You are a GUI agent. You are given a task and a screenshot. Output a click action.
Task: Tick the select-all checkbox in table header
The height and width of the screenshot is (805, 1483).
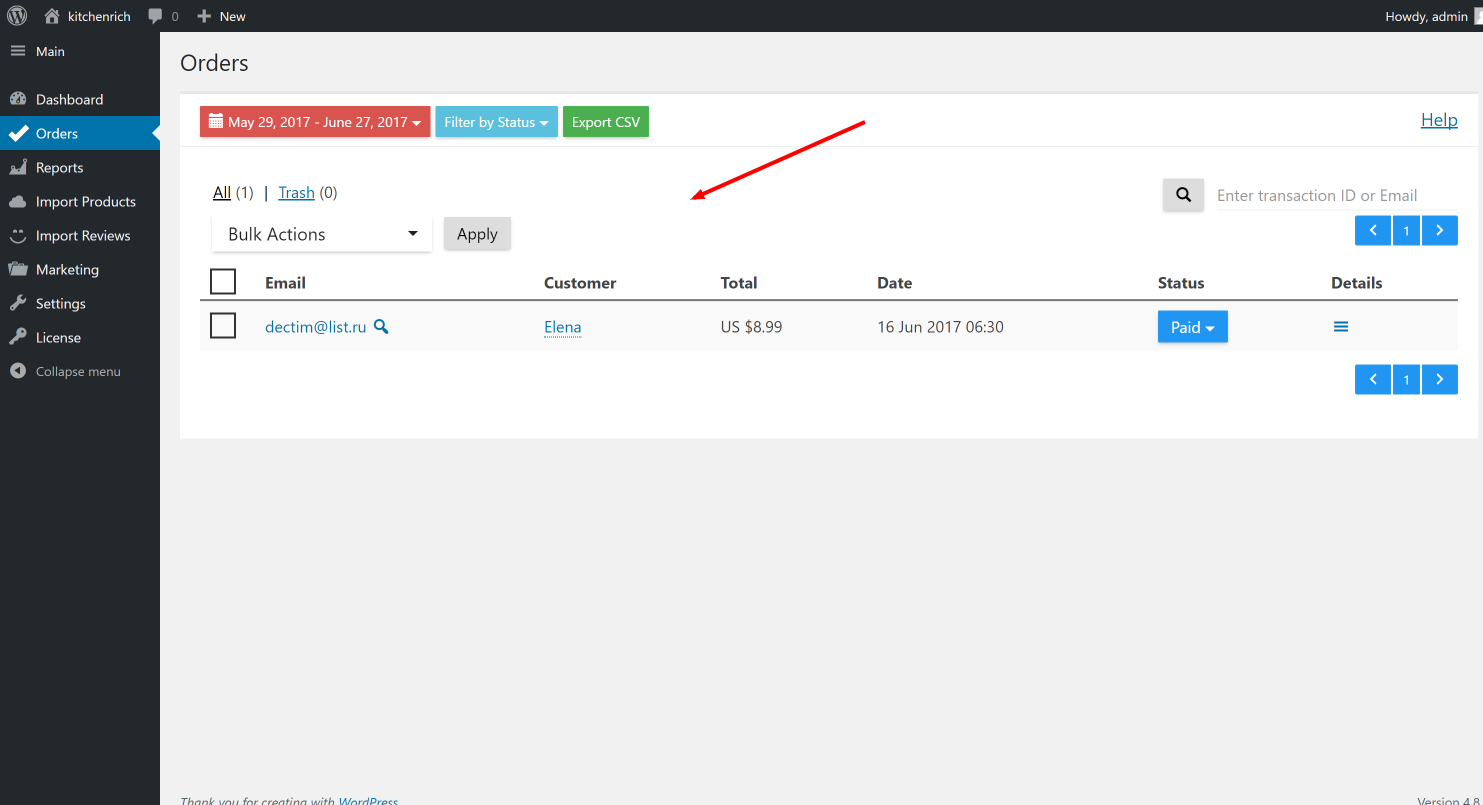(223, 282)
